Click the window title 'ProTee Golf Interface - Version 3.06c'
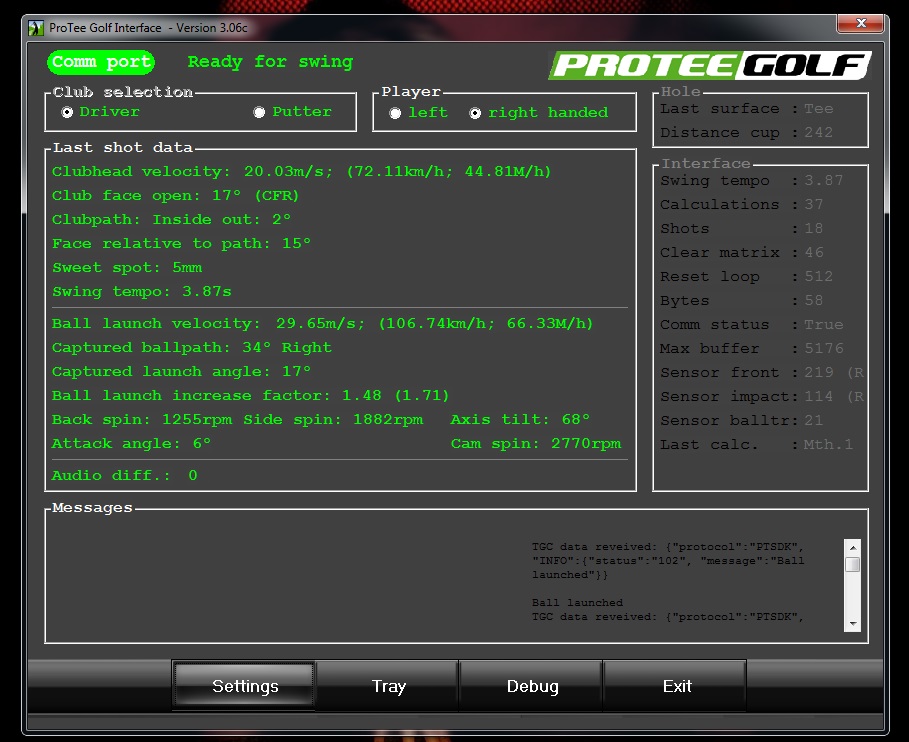Image resolution: width=909 pixels, height=742 pixels. click(148, 28)
